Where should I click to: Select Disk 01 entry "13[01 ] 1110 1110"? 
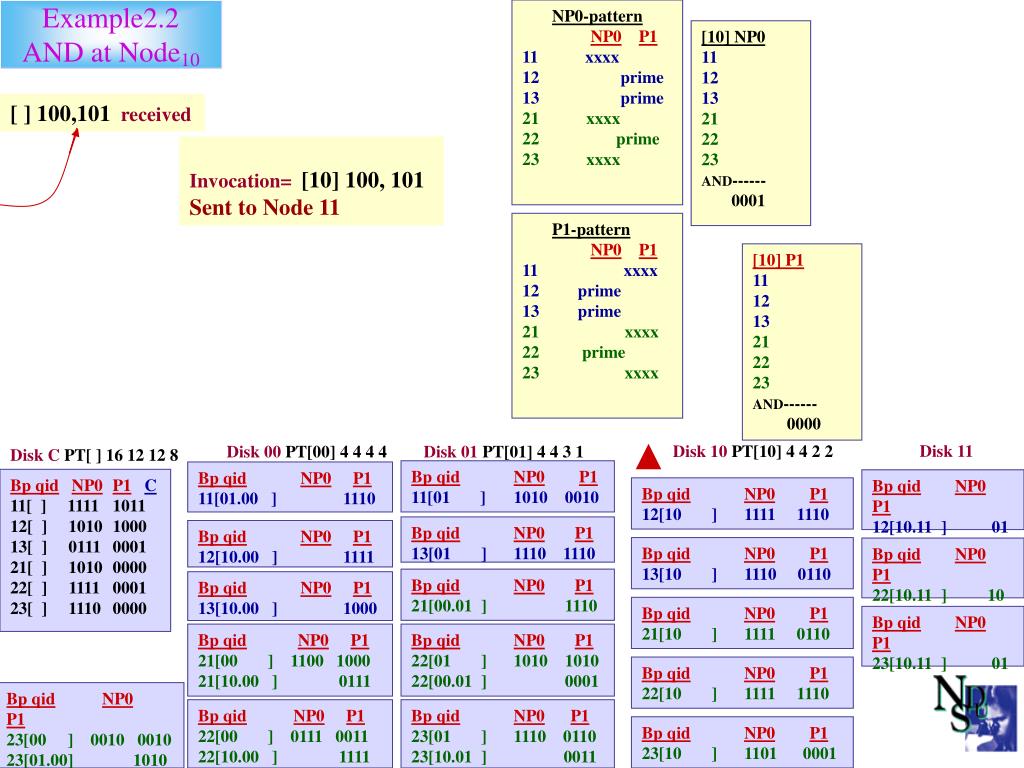(504, 554)
